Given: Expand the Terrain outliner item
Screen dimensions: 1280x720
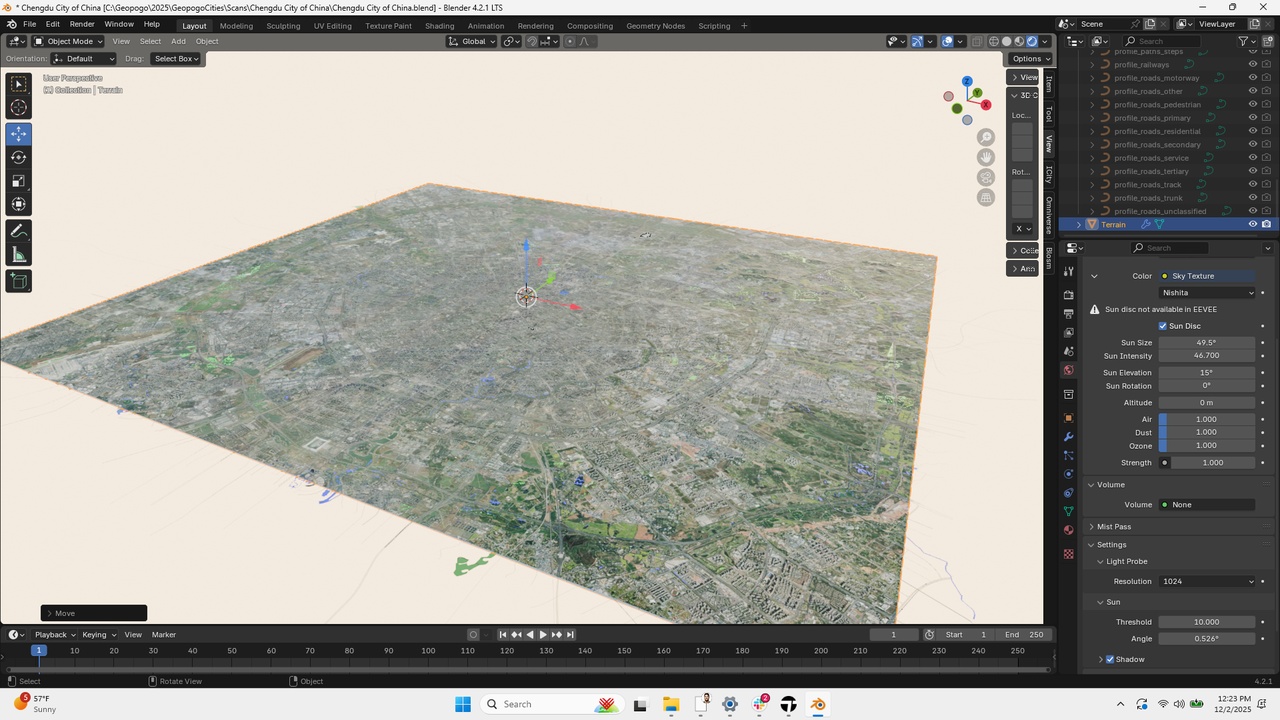Looking at the screenshot, I should (x=1078, y=224).
